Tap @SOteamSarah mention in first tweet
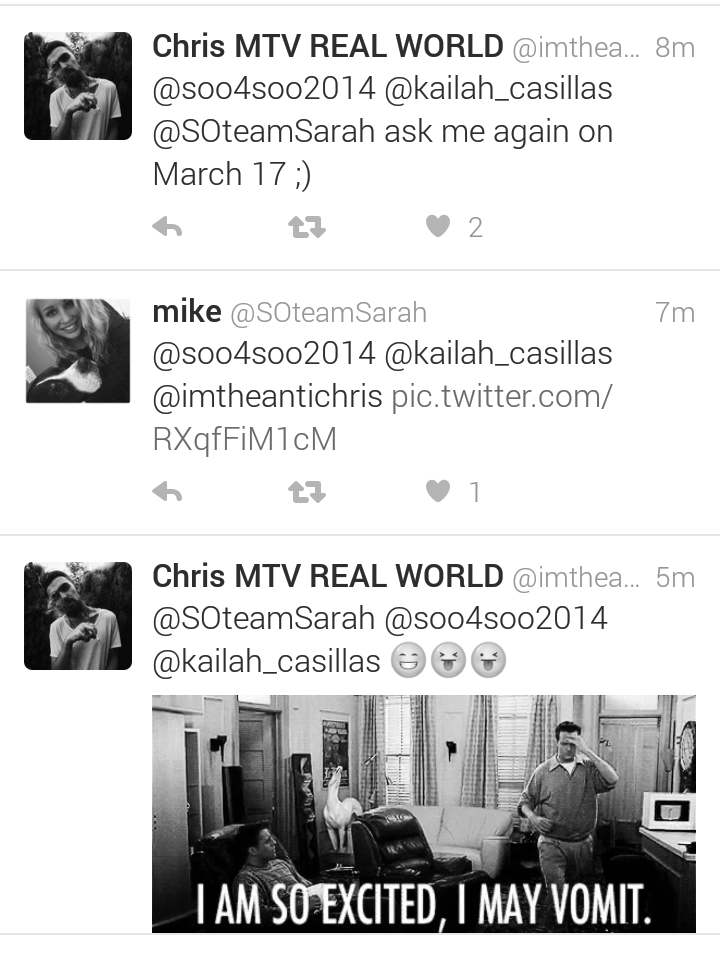Image resolution: width=720 pixels, height=960 pixels. (264, 132)
